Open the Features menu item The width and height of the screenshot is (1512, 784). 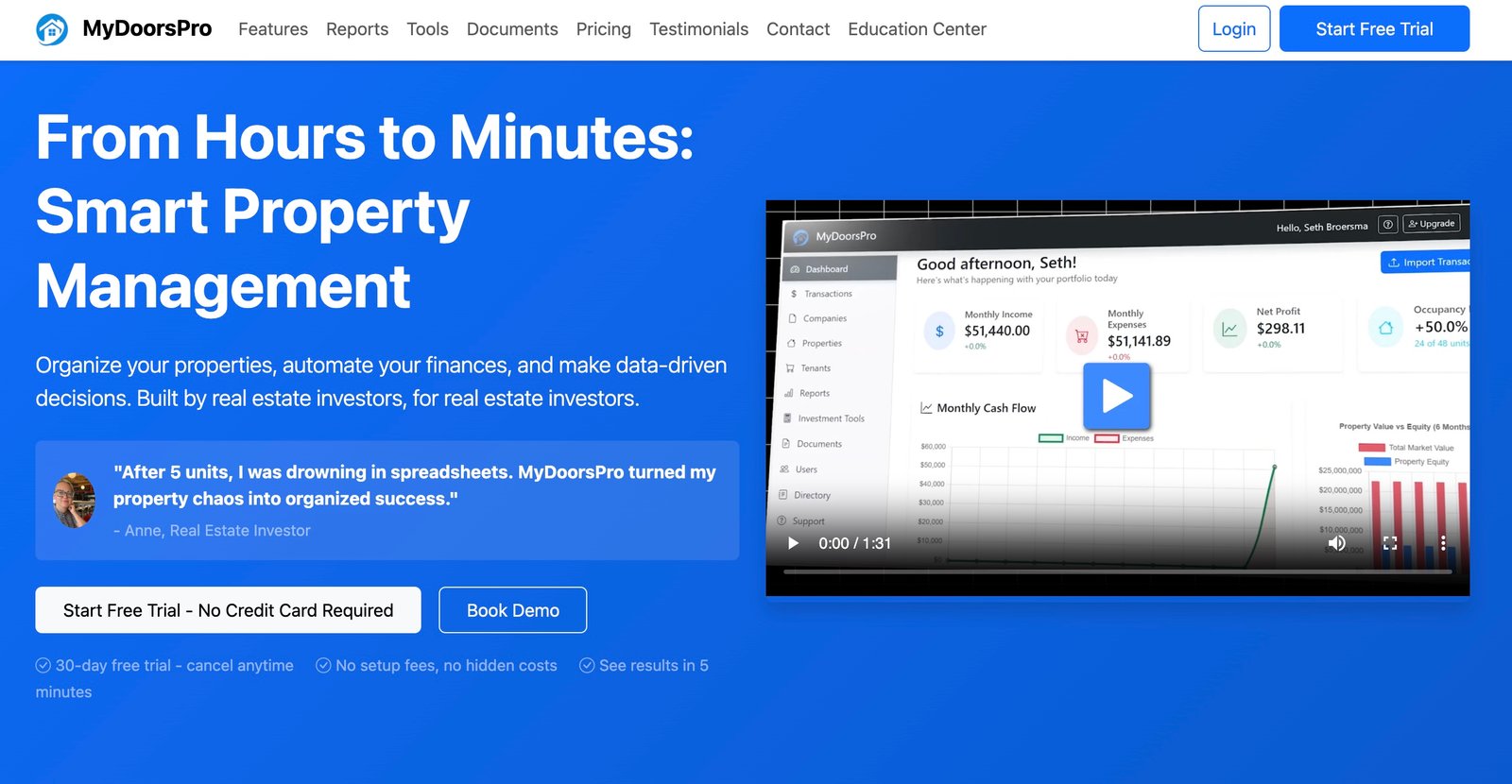(x=273, y=29)
